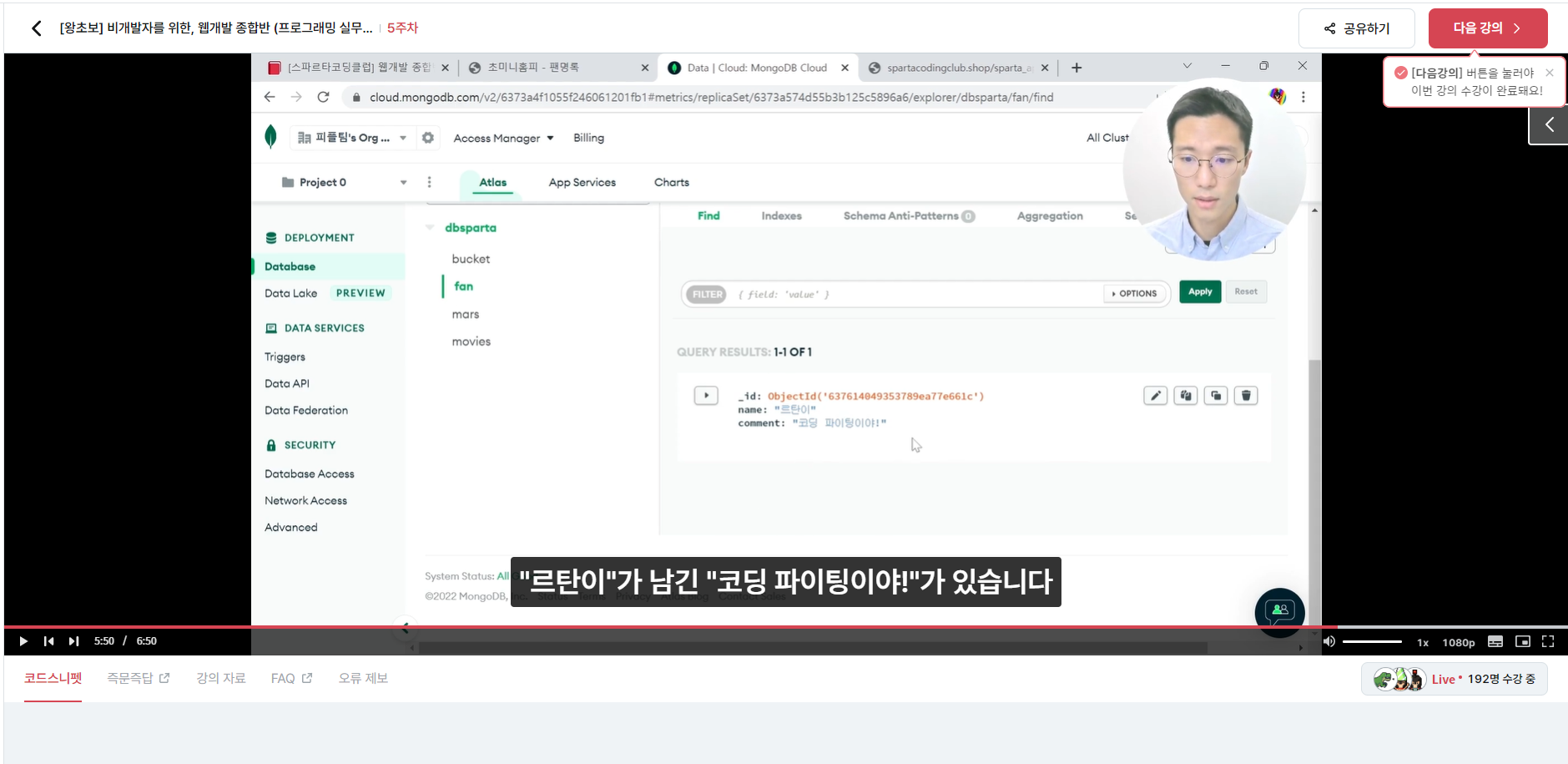The height and width of the screenshot is (764, 1568).
Task: Go to 다음 강의 next lecture
Action: pyautogui.click(x=1488, y=28)
